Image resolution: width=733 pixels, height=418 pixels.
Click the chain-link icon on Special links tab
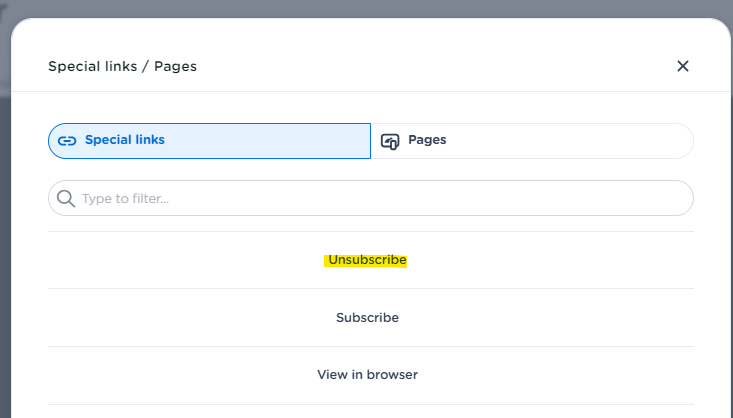pos(67,141)
